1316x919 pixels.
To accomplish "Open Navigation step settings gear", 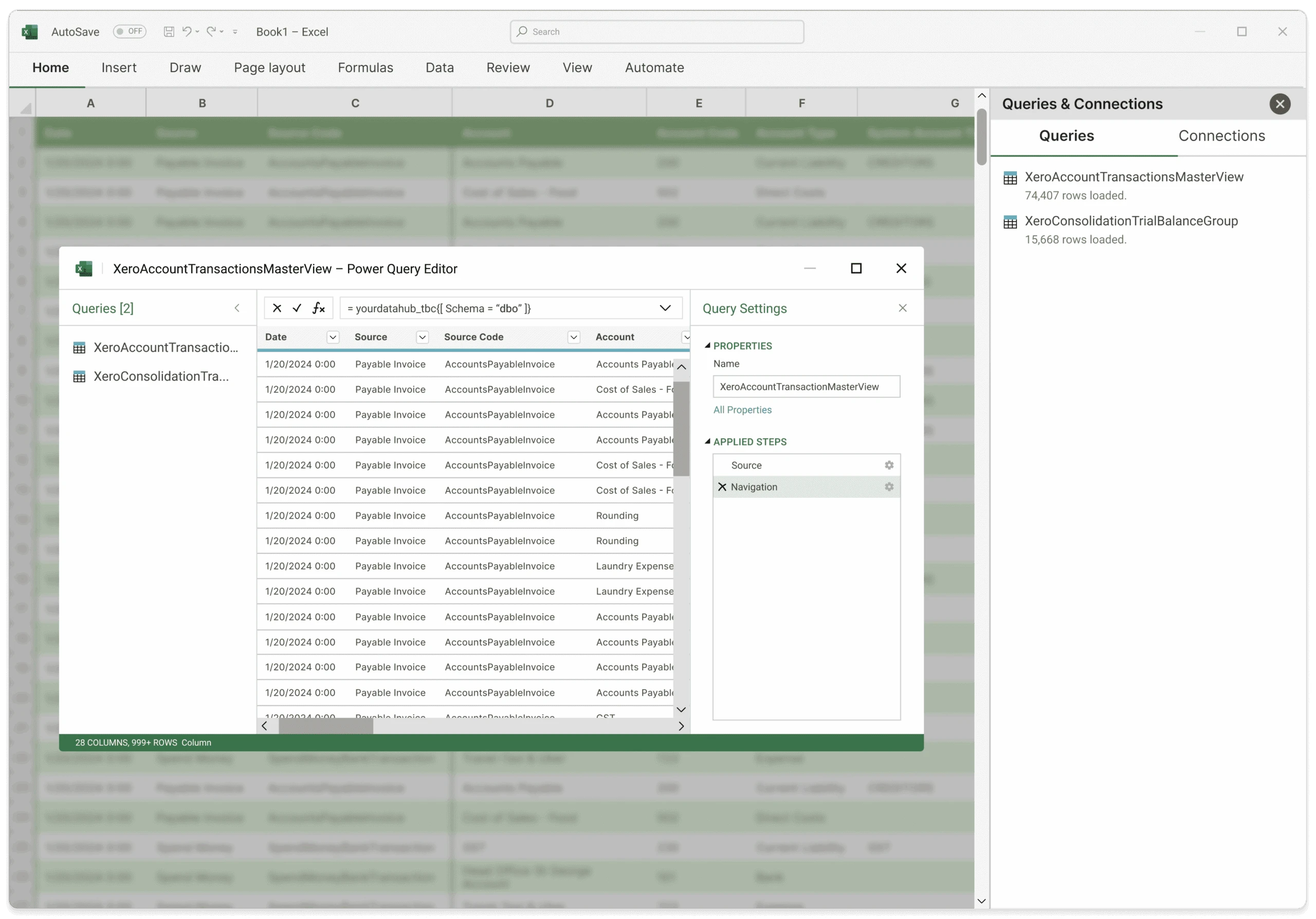I will click(888, 486).
